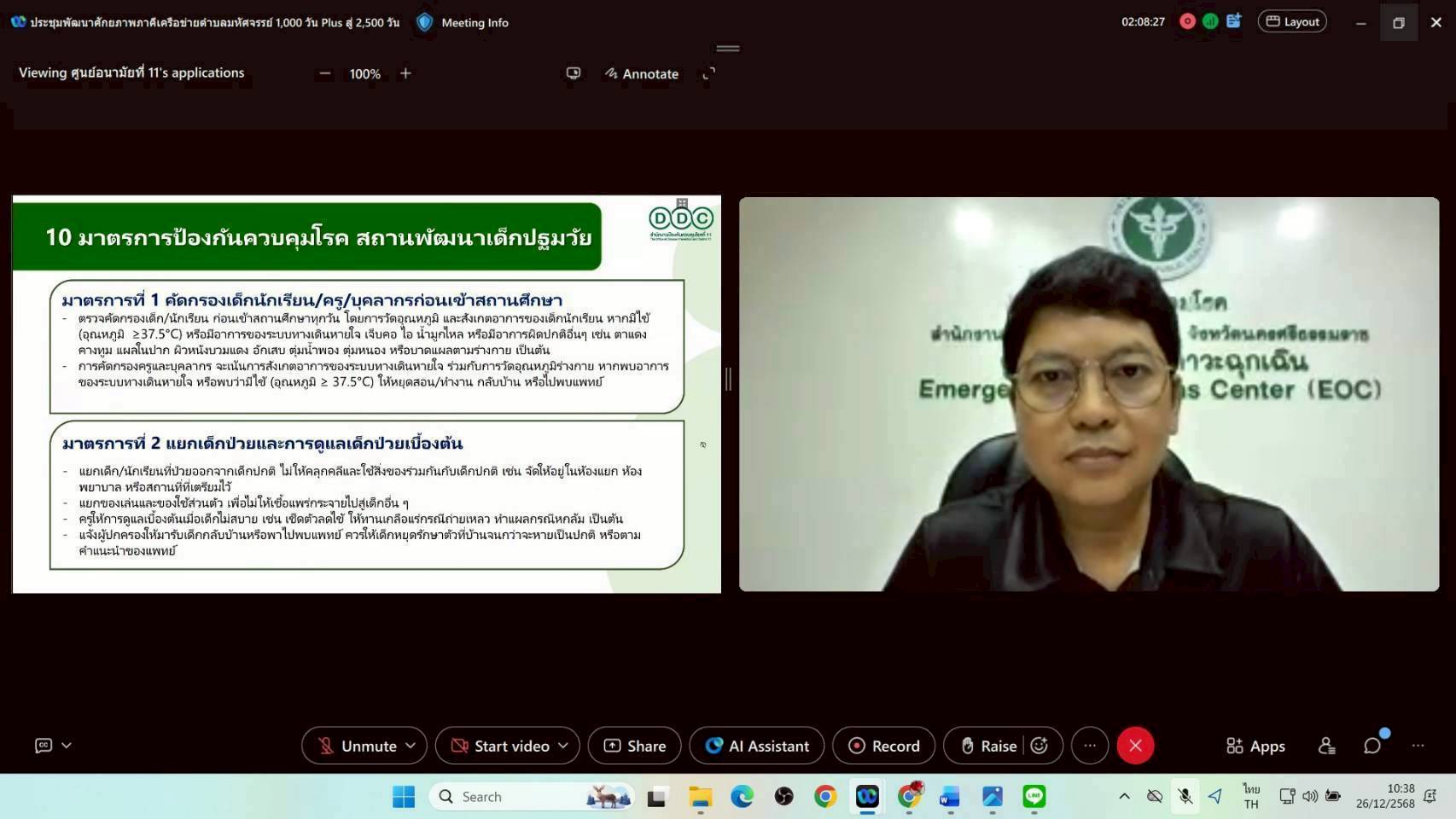Open the Layout menu
This screenshot has height=819, width=1456.
[1291, 22]
